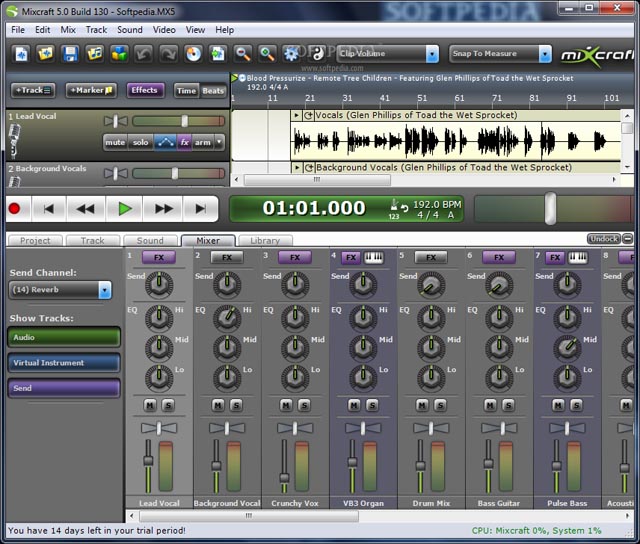This screenshot has width=640, height=544.
Task: Arm the Lead Vocal track for recording
Action: coord(203,142)
